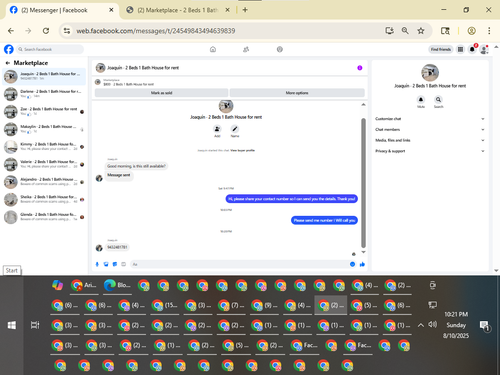Screen dimensions: 500x375
Task: Click the Search Facebook field
Action: 50,49
